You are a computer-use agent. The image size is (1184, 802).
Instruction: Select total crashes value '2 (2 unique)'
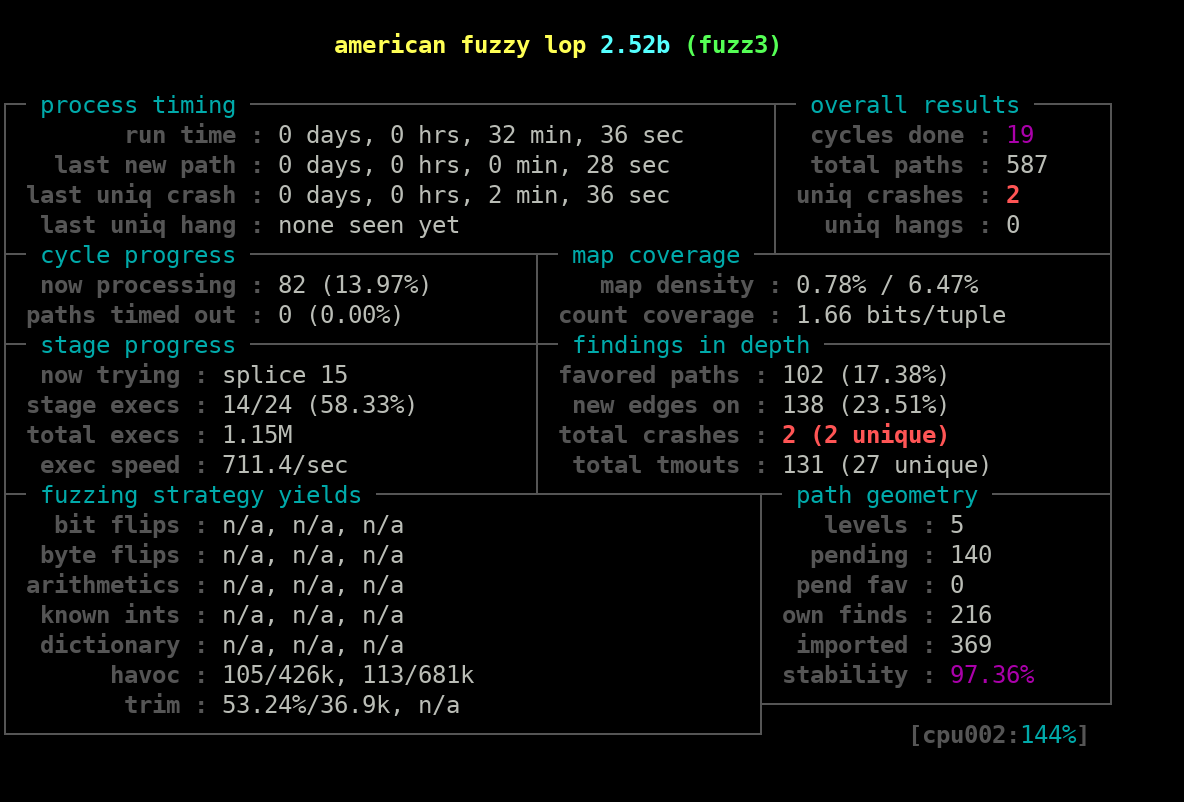click(x=865, y=435)
